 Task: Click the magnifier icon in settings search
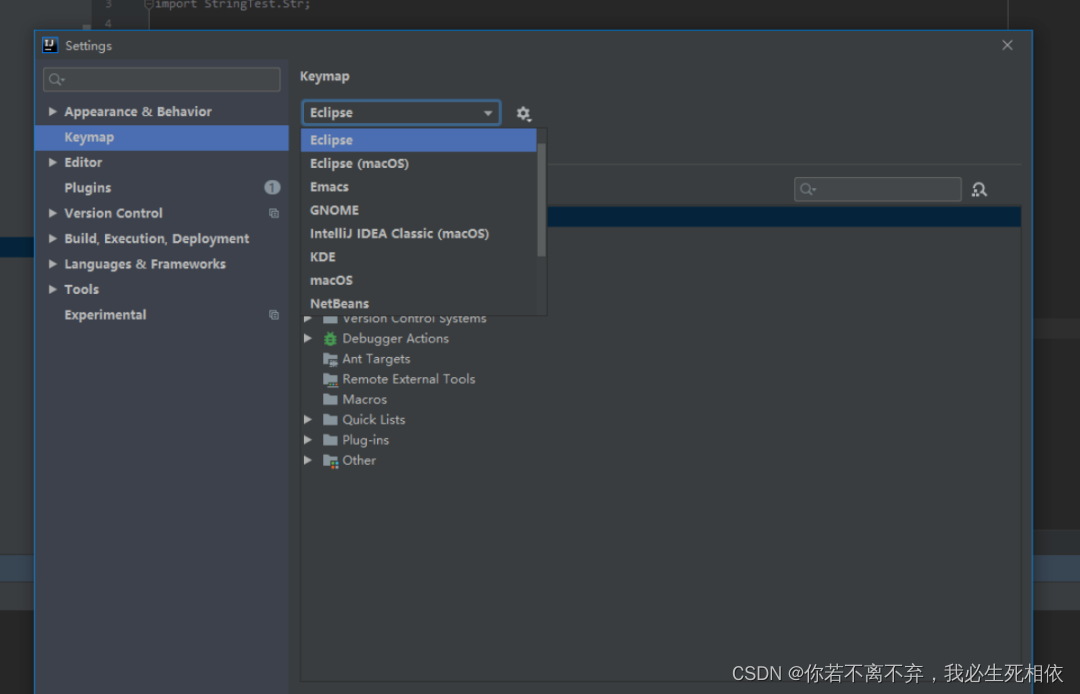56,80
